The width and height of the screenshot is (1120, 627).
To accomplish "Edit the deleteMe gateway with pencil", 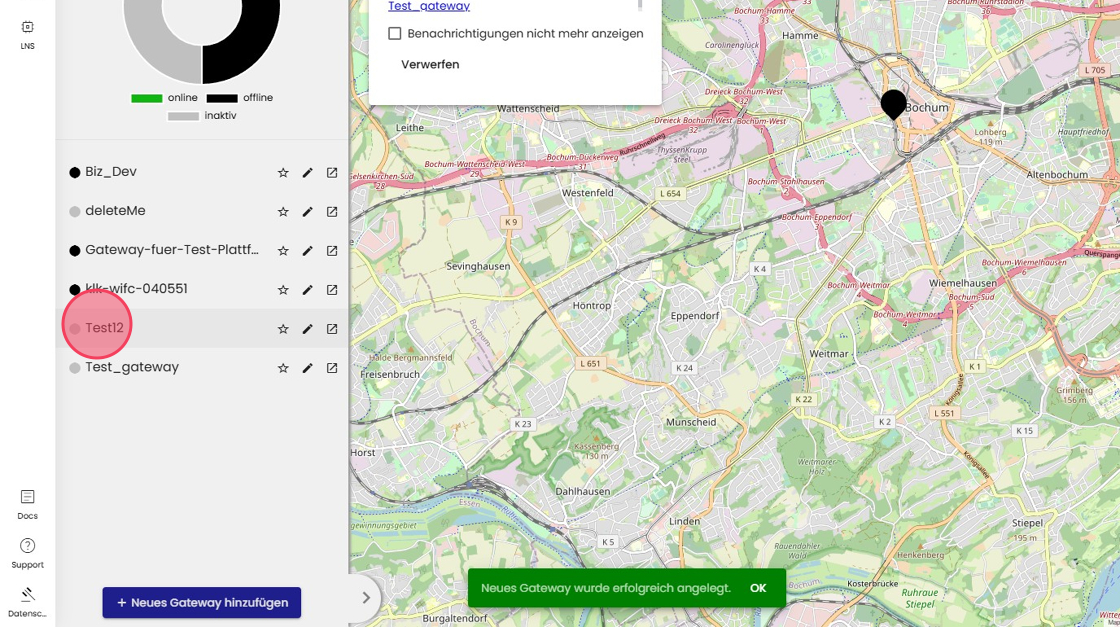I will (x=307, y=212).
